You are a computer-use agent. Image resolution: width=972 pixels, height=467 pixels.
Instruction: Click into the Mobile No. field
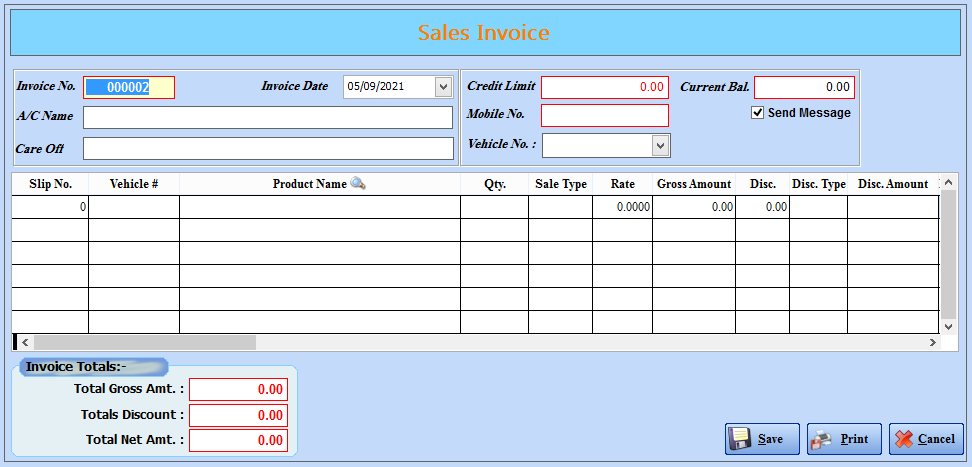(x=605, y=115)
